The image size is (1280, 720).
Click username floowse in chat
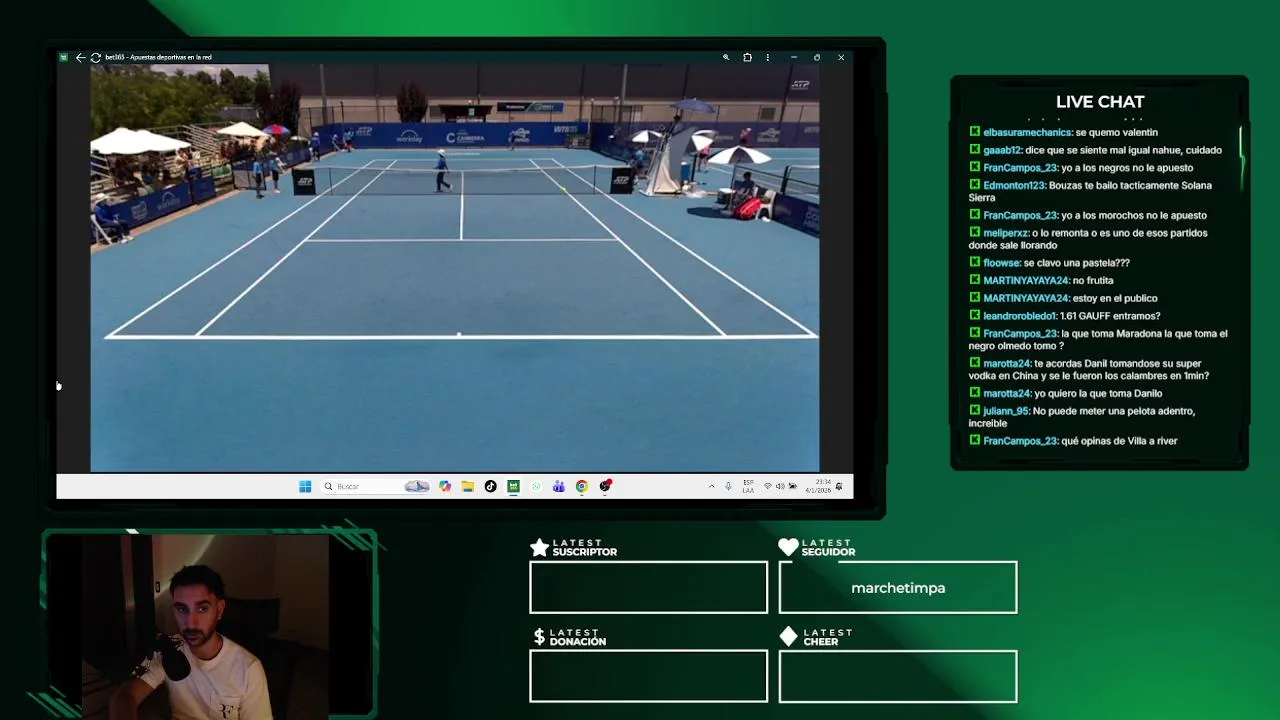point(1002,263)
